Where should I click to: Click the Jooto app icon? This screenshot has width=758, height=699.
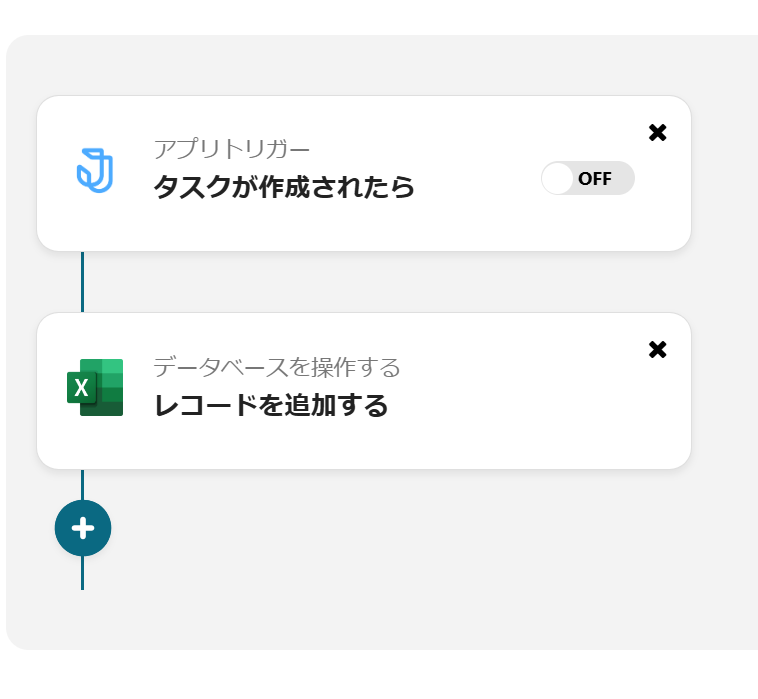point(95,170)
